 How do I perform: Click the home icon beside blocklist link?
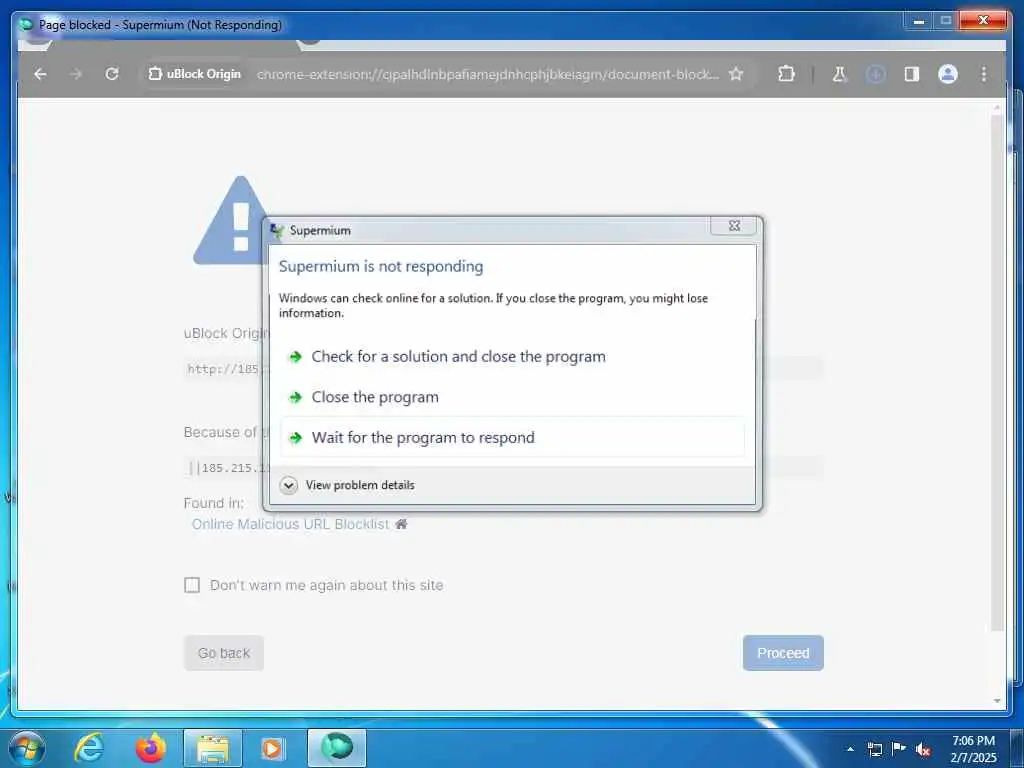coord(401,524)
